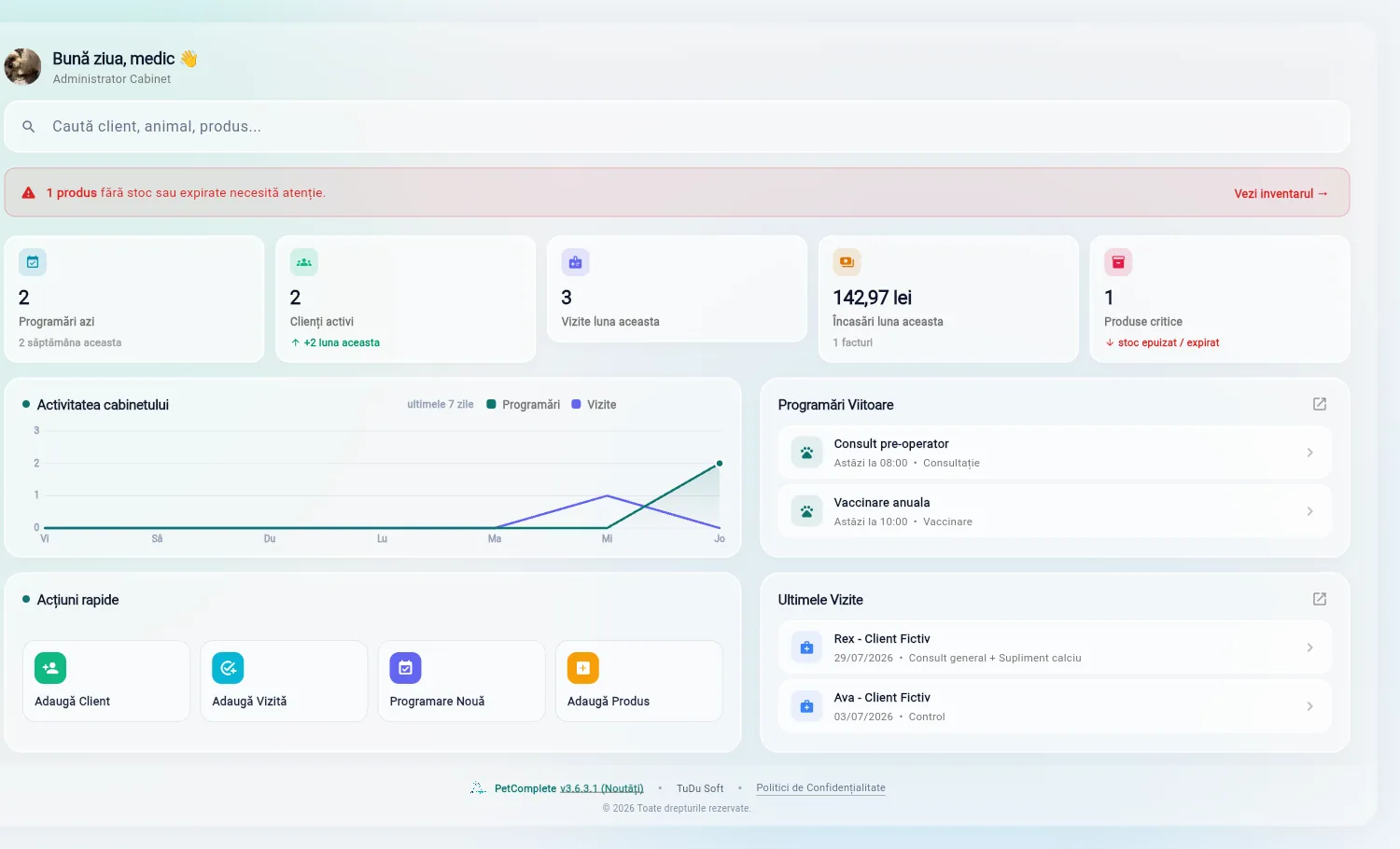This screenshot has height=849, width=1400.
Task: Expand the Consult pre-operator chevron
Action: point(1310,452)
